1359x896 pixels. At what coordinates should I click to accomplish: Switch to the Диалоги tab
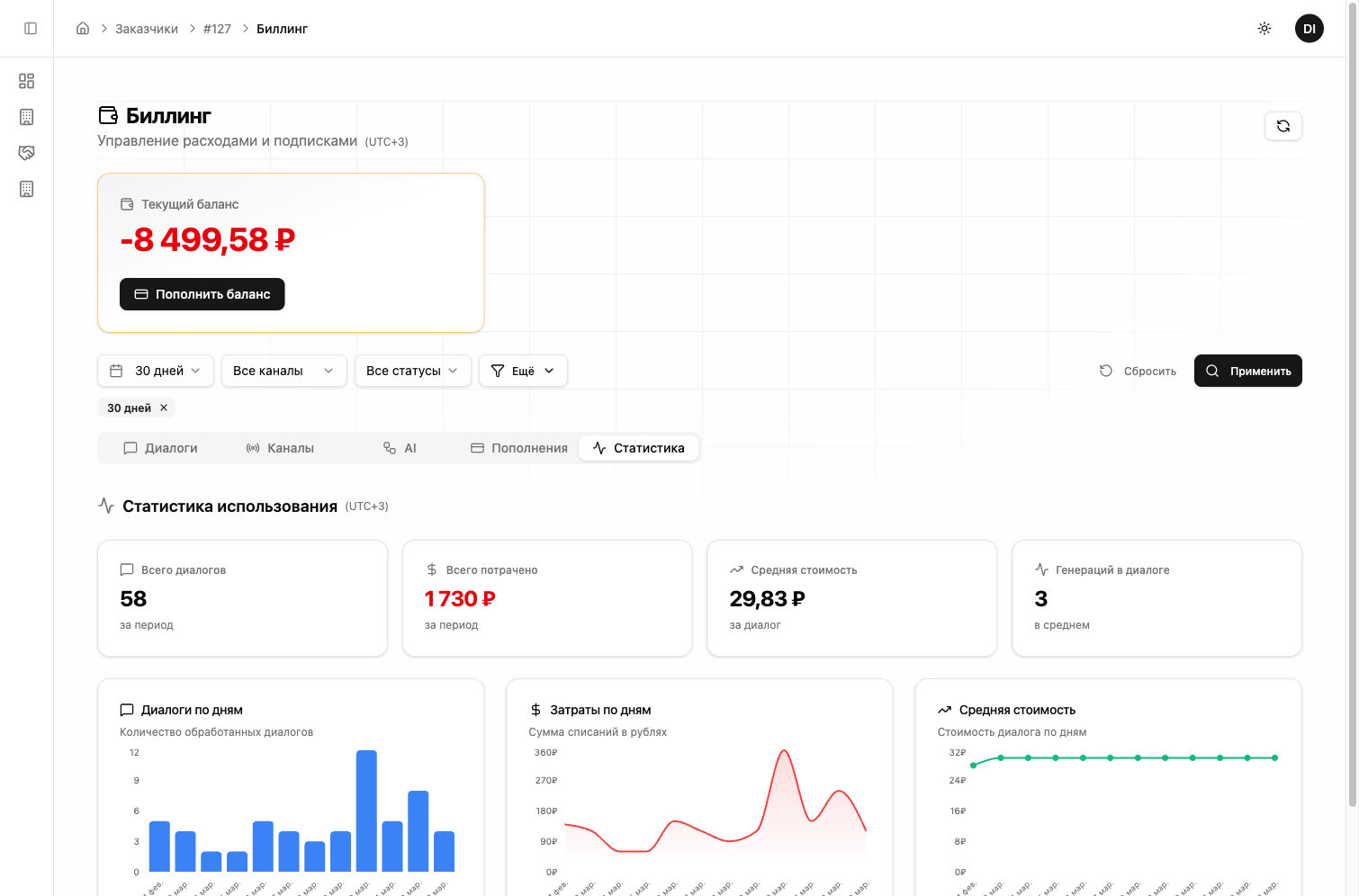coord(161,448)
